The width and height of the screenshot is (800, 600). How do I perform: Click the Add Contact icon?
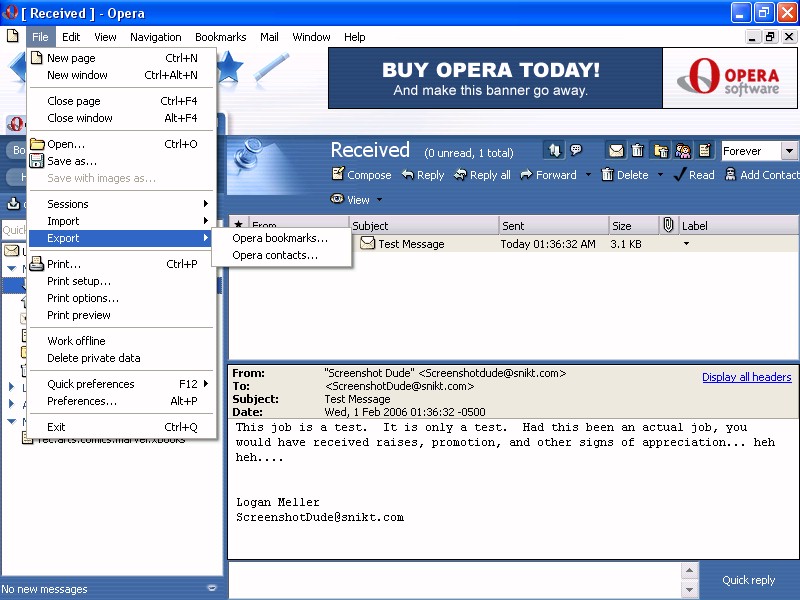pos(730,175)
